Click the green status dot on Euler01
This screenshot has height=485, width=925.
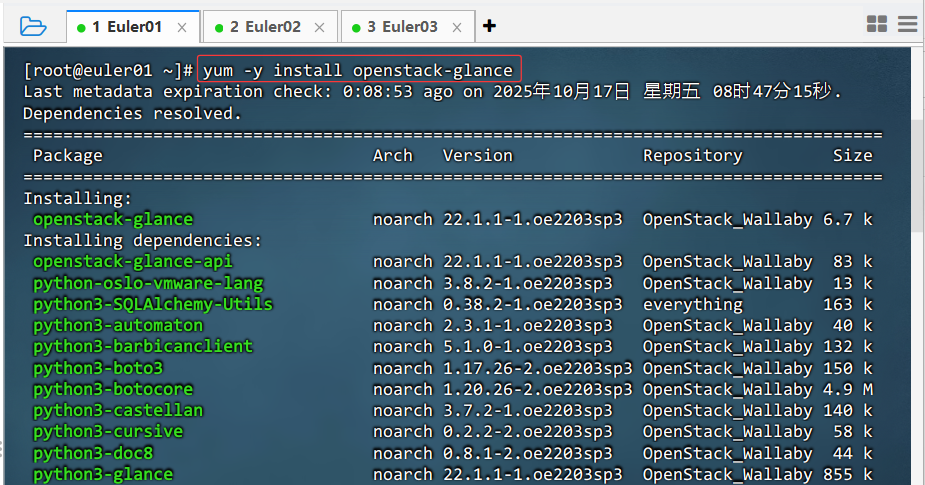click(81, 28)
